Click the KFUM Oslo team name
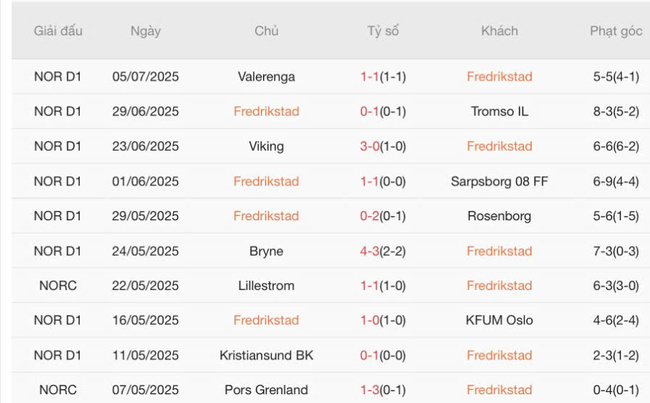Viewport: 650px width, 403px height. click(x=499, y=321)
